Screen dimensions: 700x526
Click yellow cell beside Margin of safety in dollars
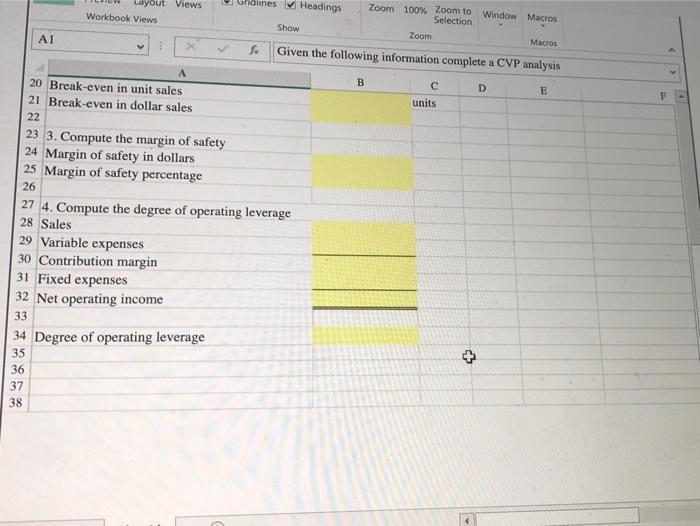pos(362,164)
